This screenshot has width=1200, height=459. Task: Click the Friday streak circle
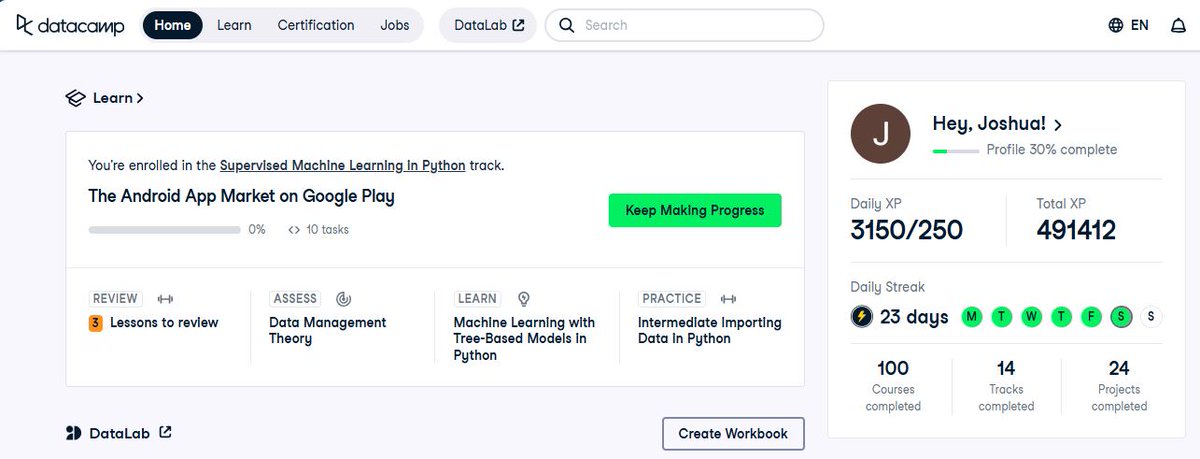pos(1091,317)
